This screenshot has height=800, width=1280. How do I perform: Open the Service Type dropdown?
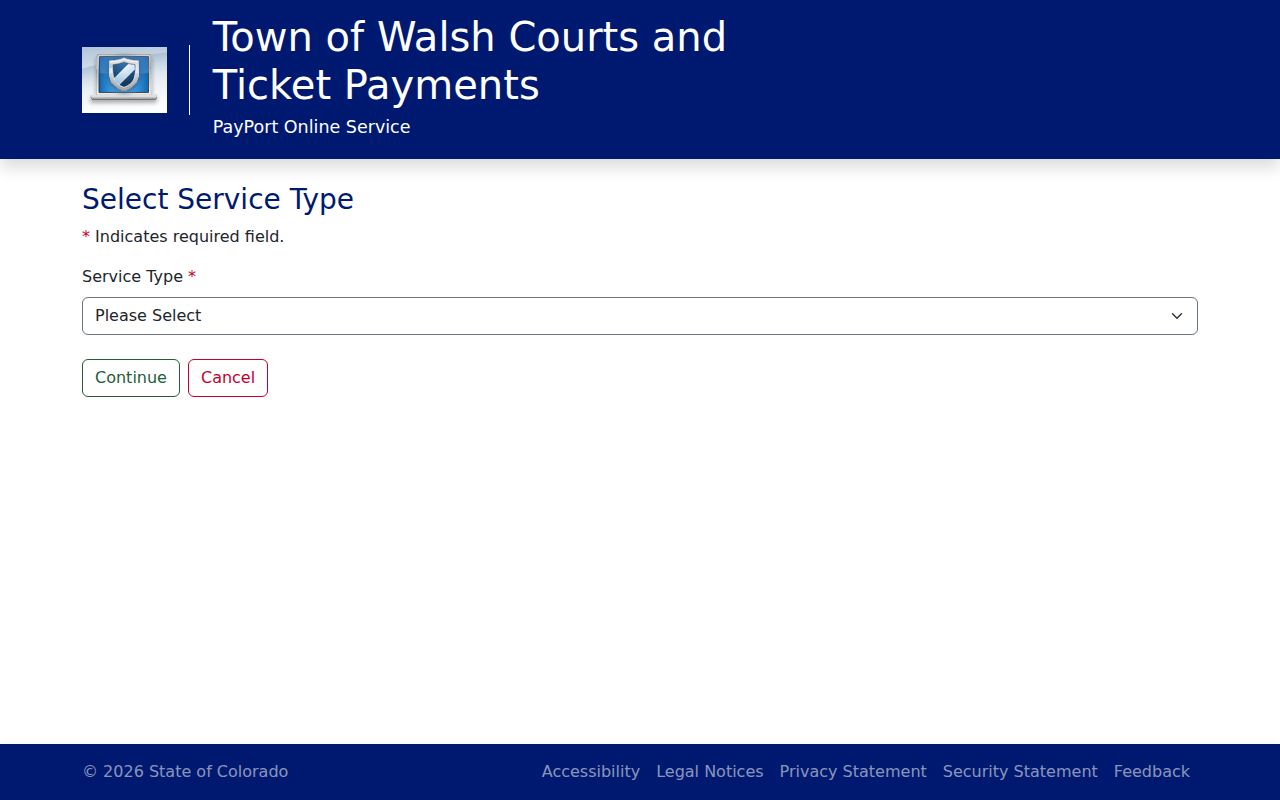pyautogui.click(x=640, y=316)
